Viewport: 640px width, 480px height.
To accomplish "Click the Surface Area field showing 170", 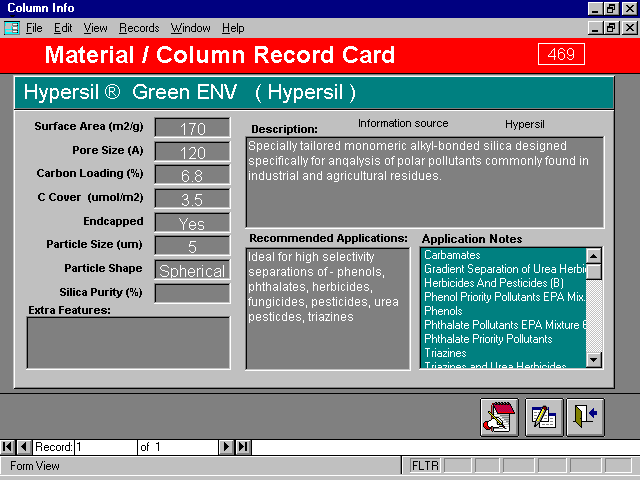I will [192, 128].
